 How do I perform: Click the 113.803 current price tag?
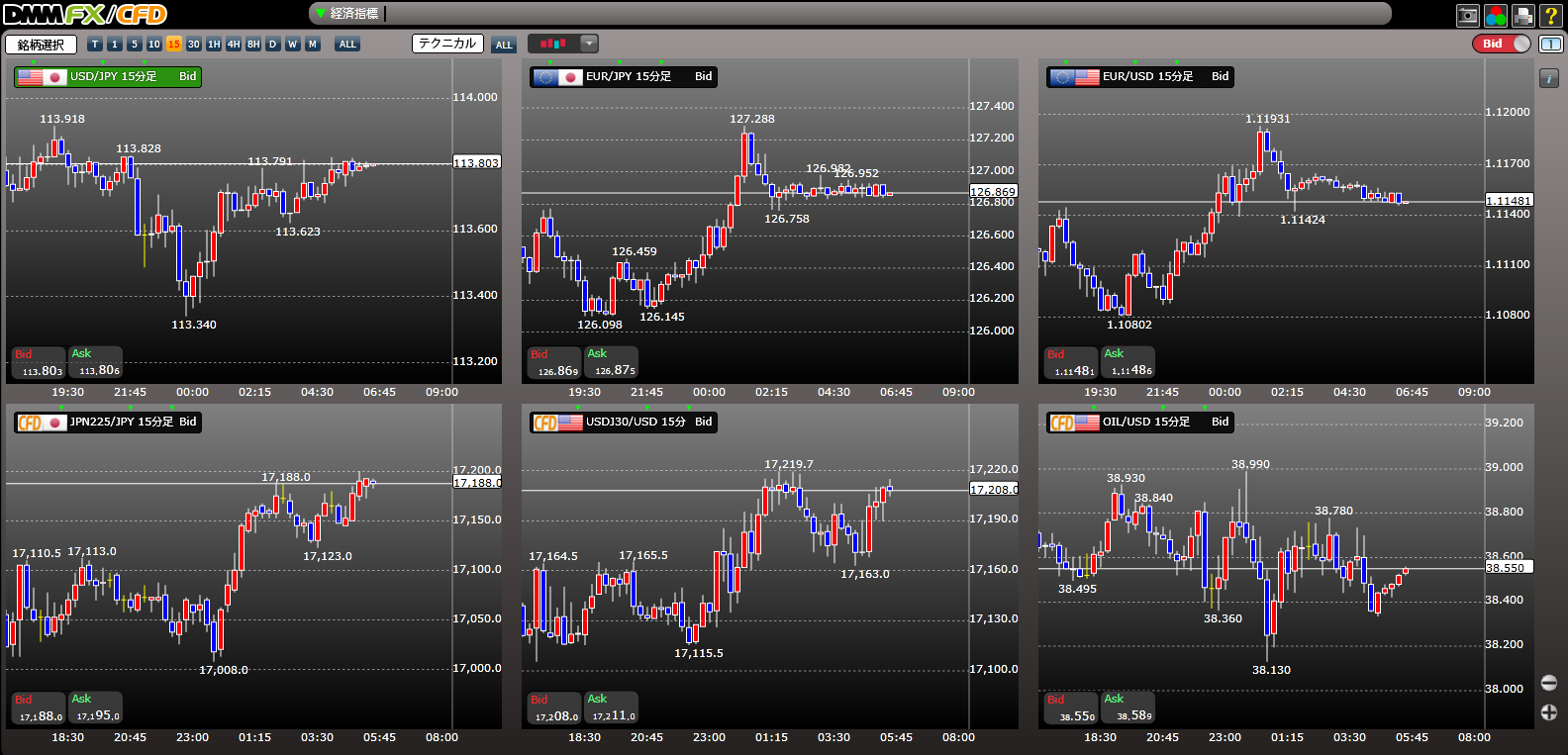pos(476,162)
